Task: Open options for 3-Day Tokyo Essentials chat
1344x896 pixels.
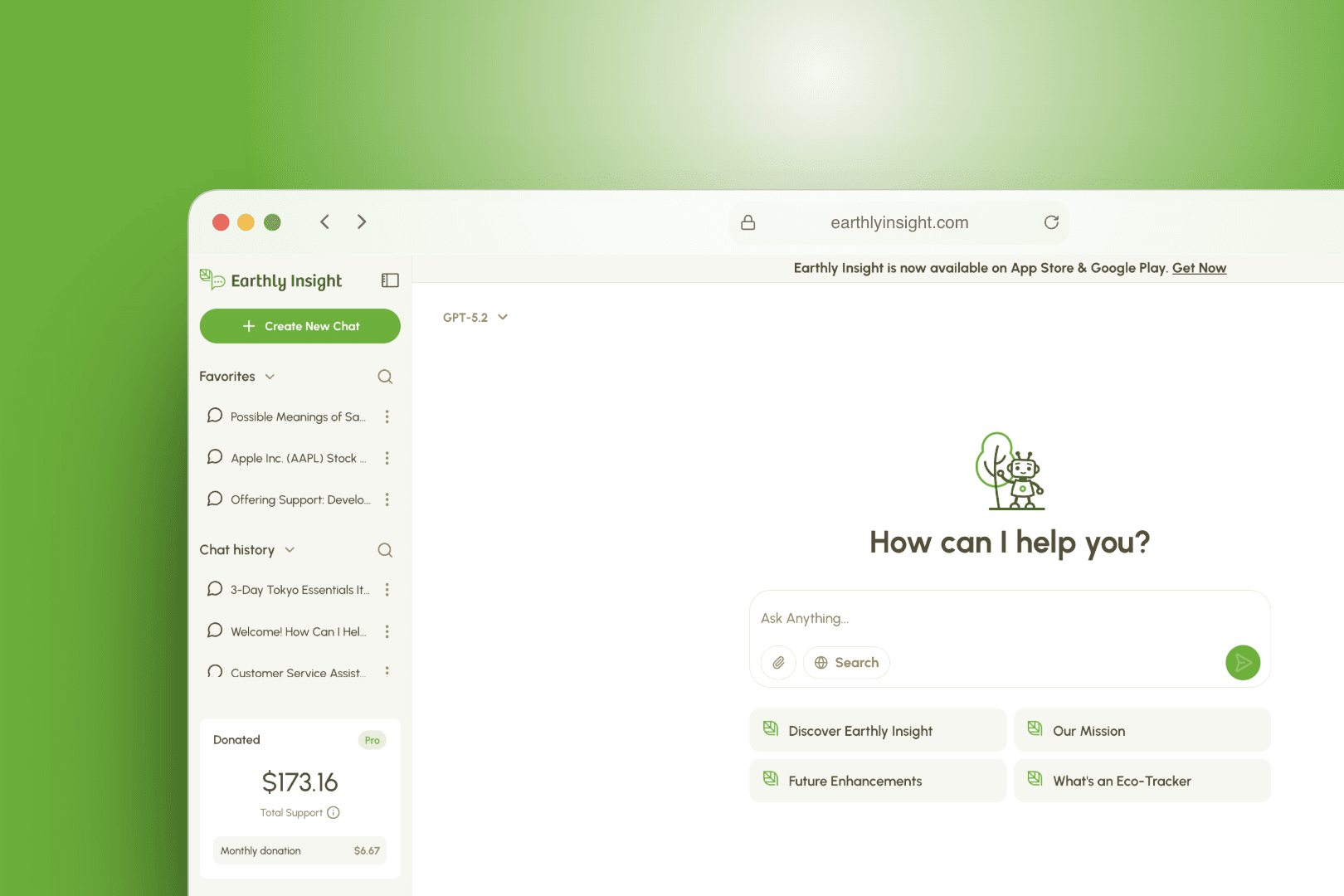Action: click(387, 590)
